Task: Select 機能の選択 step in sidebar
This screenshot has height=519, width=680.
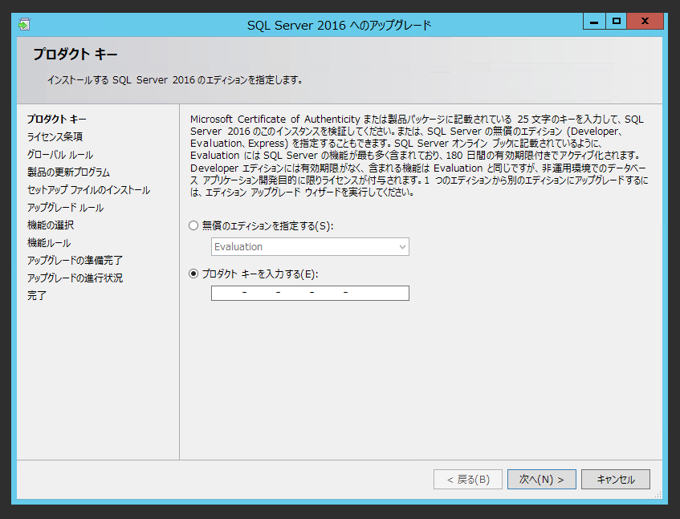Action: pos(50,225)
